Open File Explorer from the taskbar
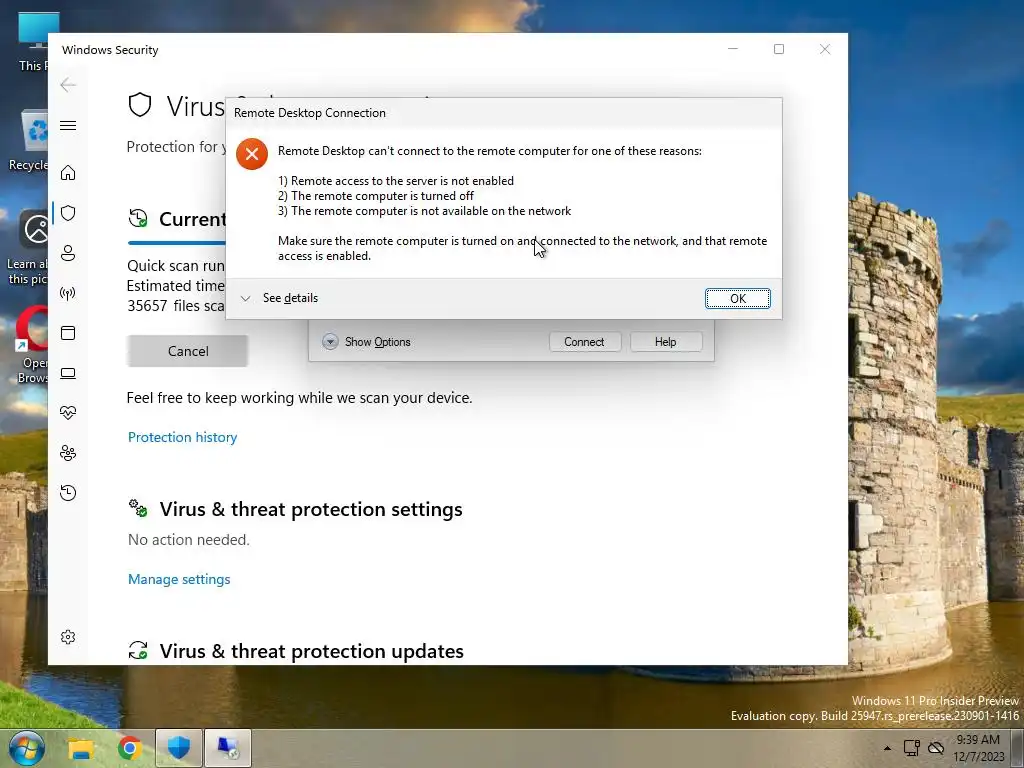 (81, 748)
